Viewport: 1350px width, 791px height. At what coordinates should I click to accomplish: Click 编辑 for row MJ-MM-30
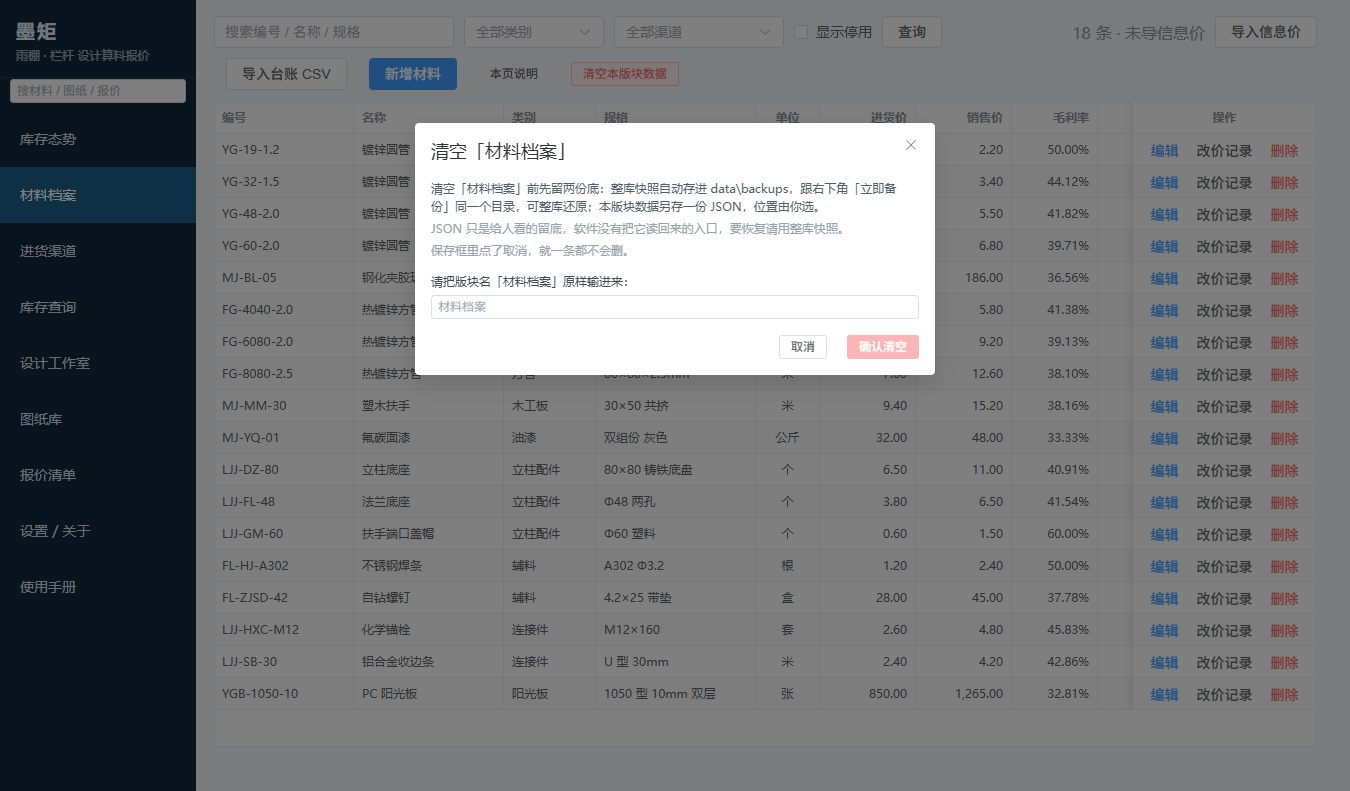pyautogui.click(x=1164, y=407)
